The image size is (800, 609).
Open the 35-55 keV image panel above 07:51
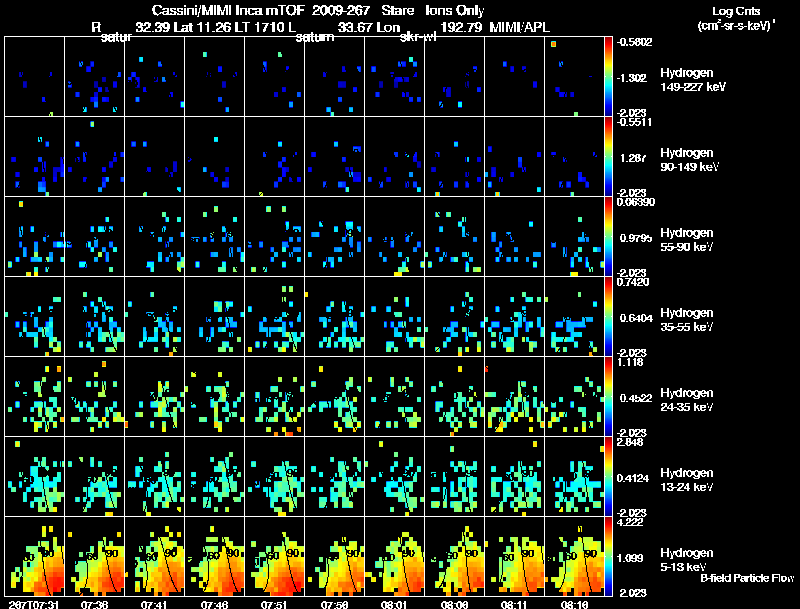[x=274, y=317]
